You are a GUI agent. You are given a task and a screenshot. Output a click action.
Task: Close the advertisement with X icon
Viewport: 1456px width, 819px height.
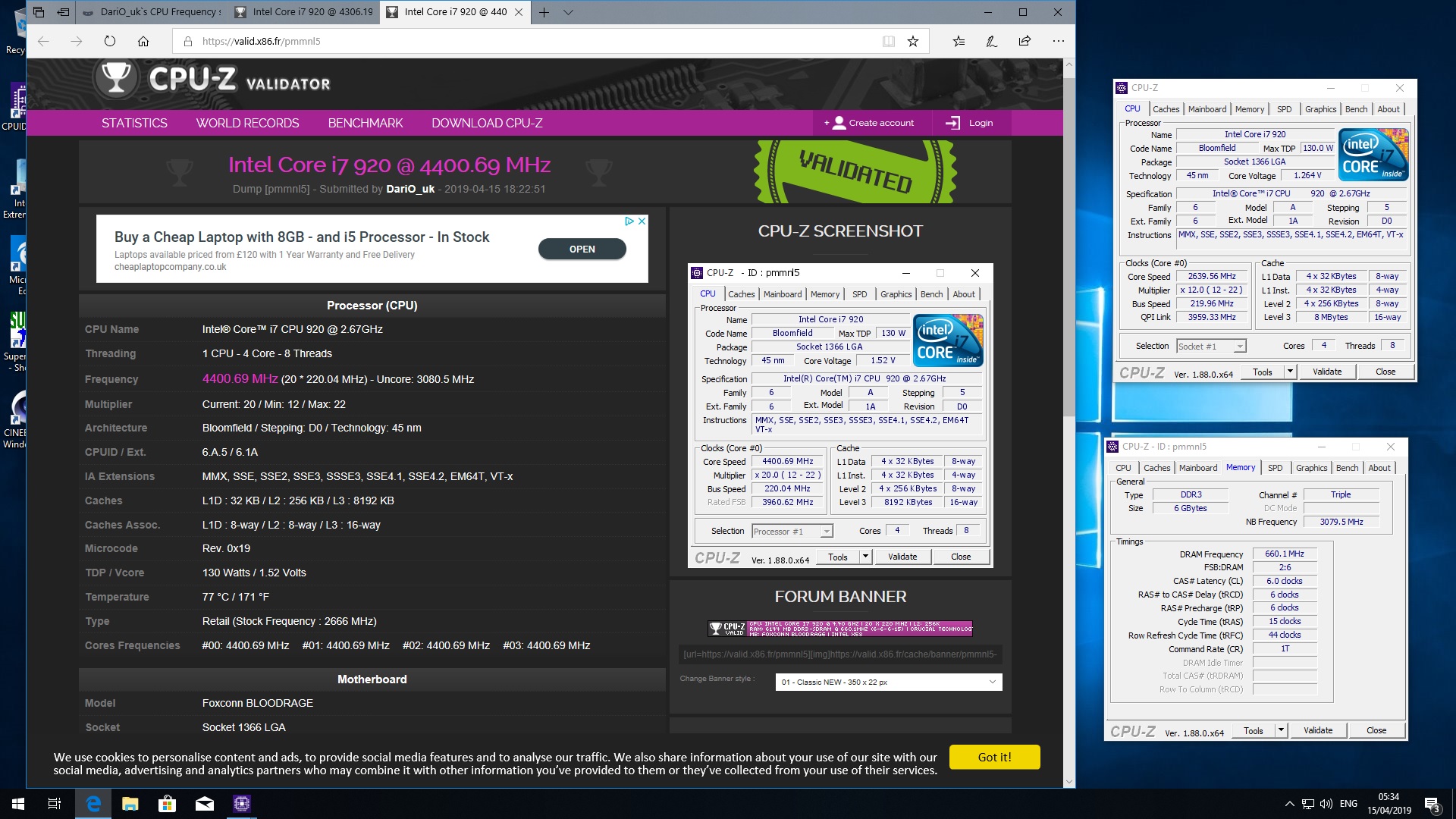click(x=642, y=221)
